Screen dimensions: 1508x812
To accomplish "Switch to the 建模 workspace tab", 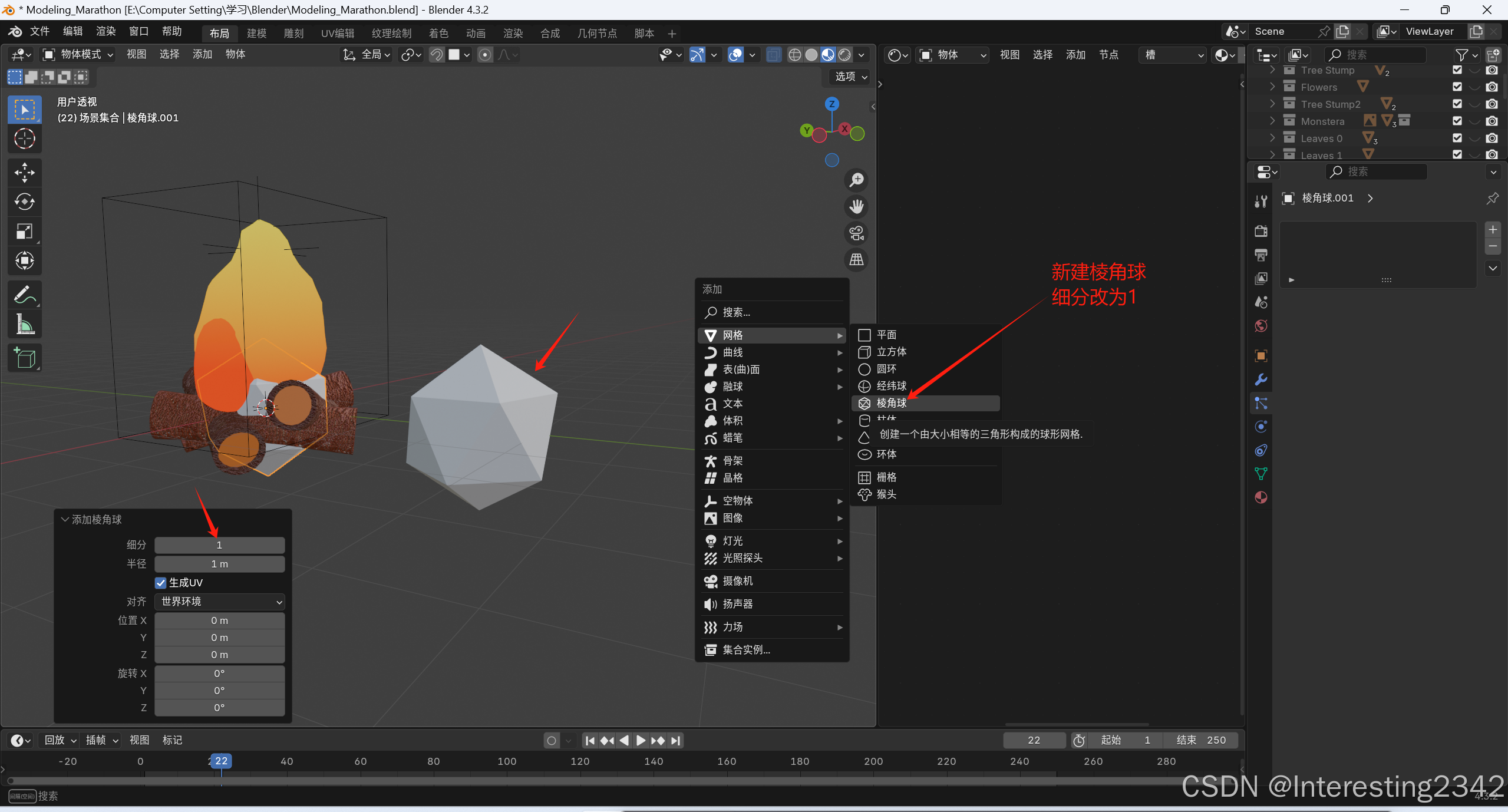I will point(256,34).
